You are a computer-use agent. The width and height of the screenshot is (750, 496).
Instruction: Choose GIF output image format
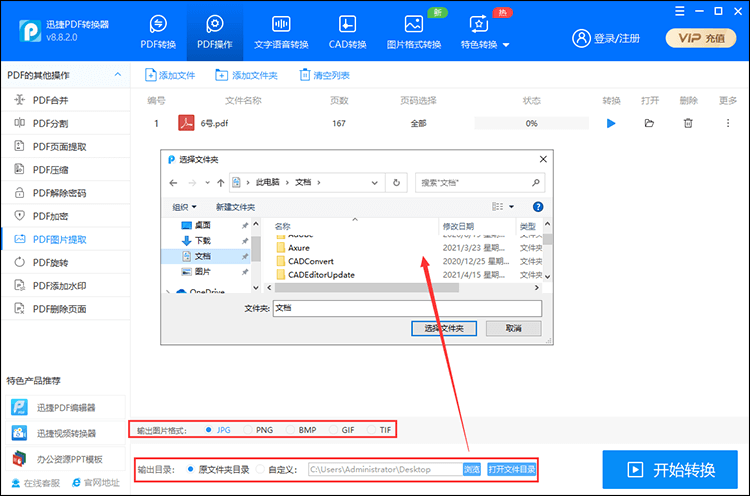tap(342, 430)
